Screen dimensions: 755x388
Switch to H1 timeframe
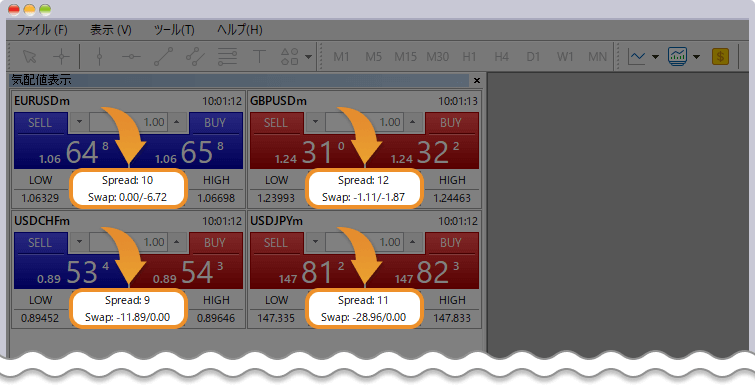pyautogui.click(x=469, y=57)
